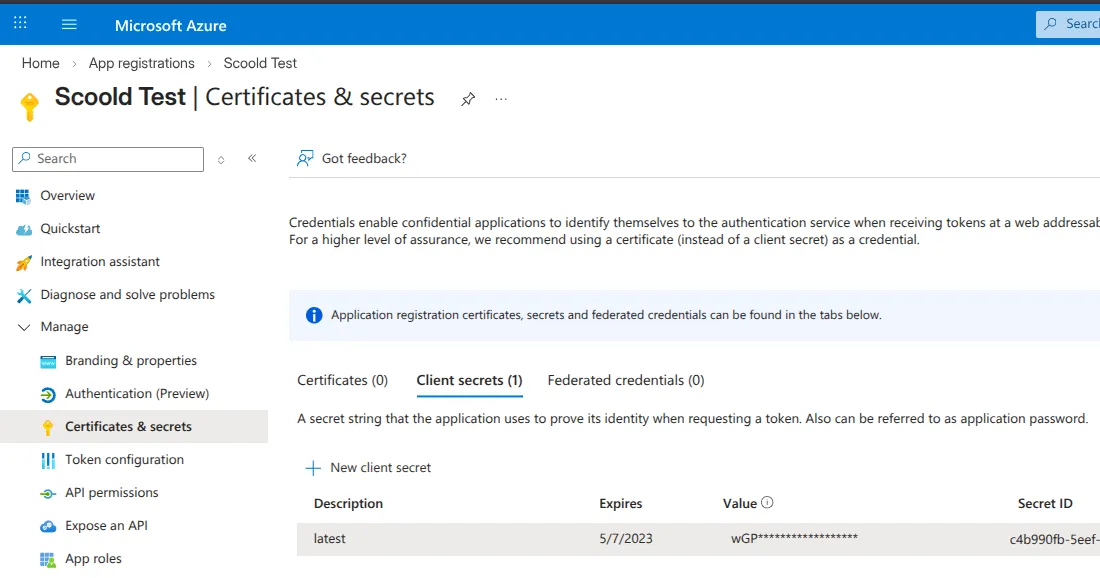Click the Value info tooltip icon
Screen dimensions: 1100x578
[767, 503]
